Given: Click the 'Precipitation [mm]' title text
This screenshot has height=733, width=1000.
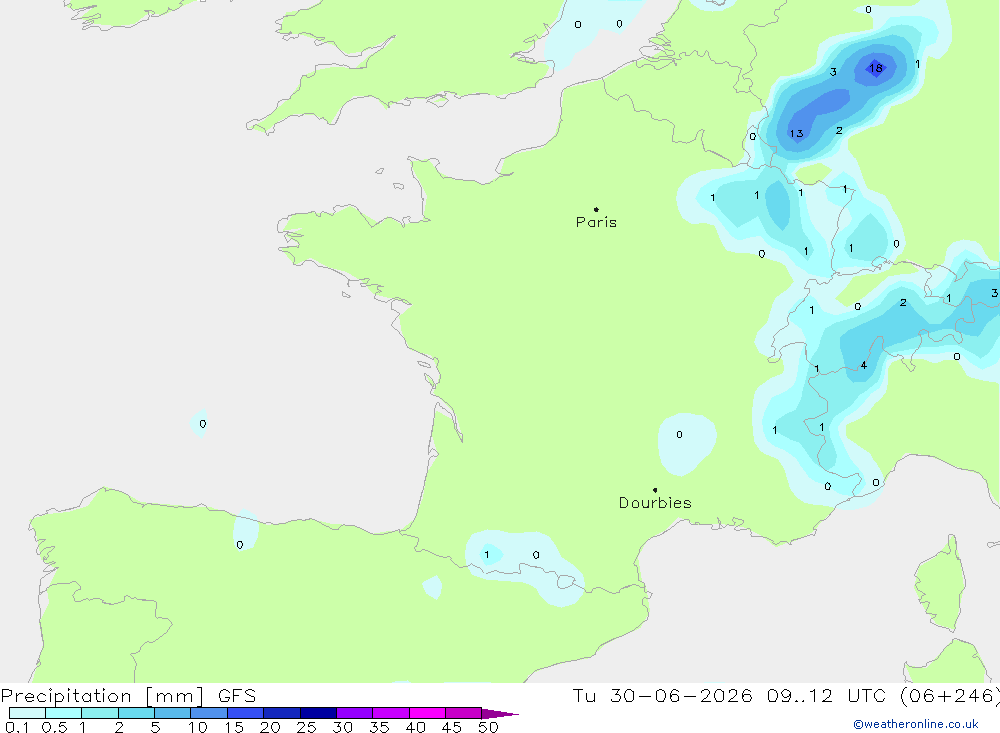Looking at the screenshot, I should coord(102,696).
